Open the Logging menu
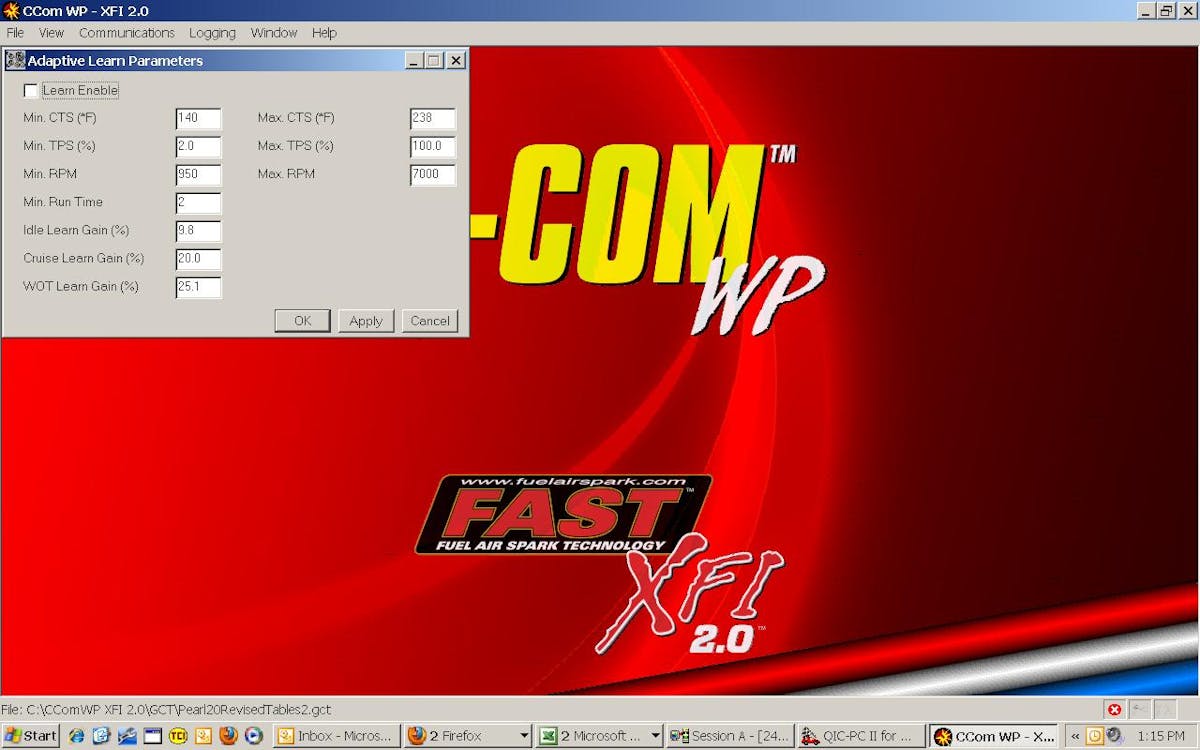 point(212,33)
